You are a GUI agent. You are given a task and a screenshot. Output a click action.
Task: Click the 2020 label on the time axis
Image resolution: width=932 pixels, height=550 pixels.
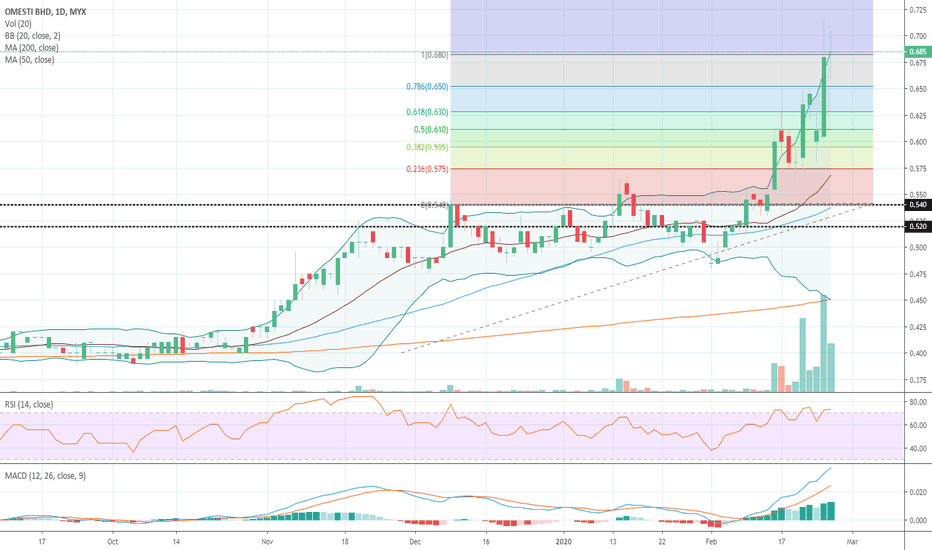pyautogui.click(x=563, y=542)
